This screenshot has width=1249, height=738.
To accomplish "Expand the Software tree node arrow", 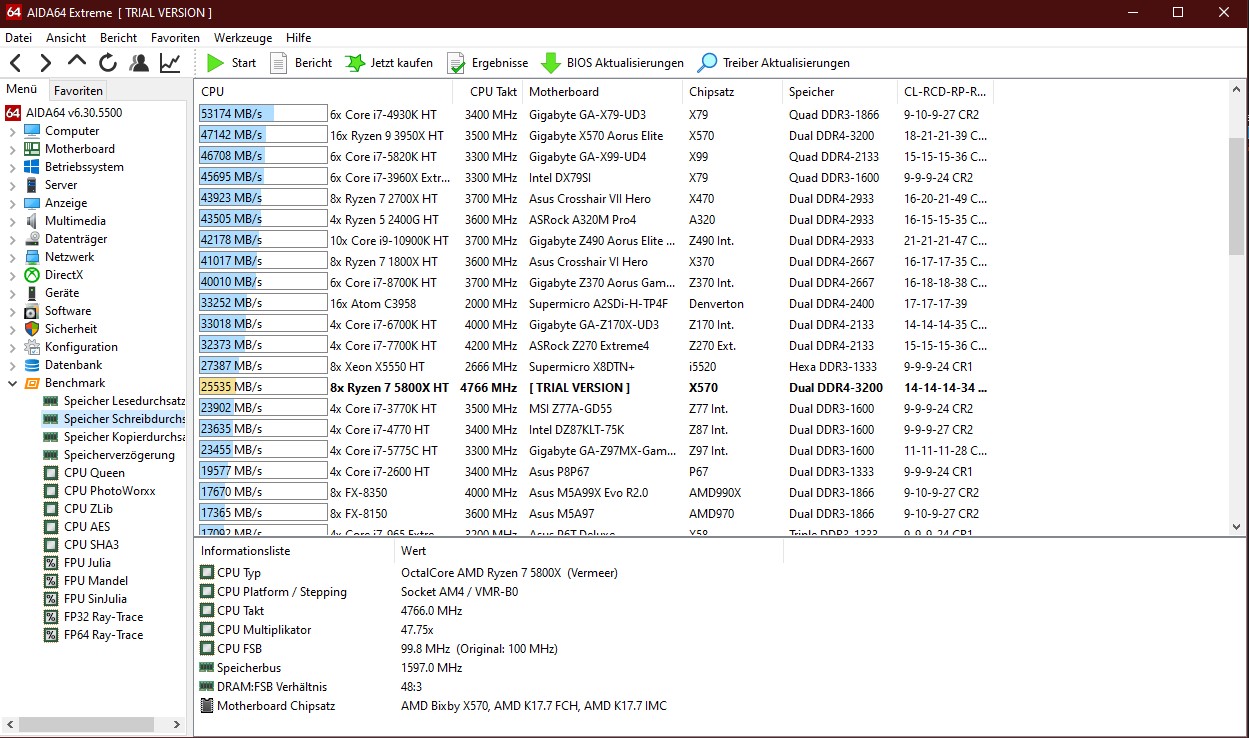I will pyautogui.click(x=12, y=311).
